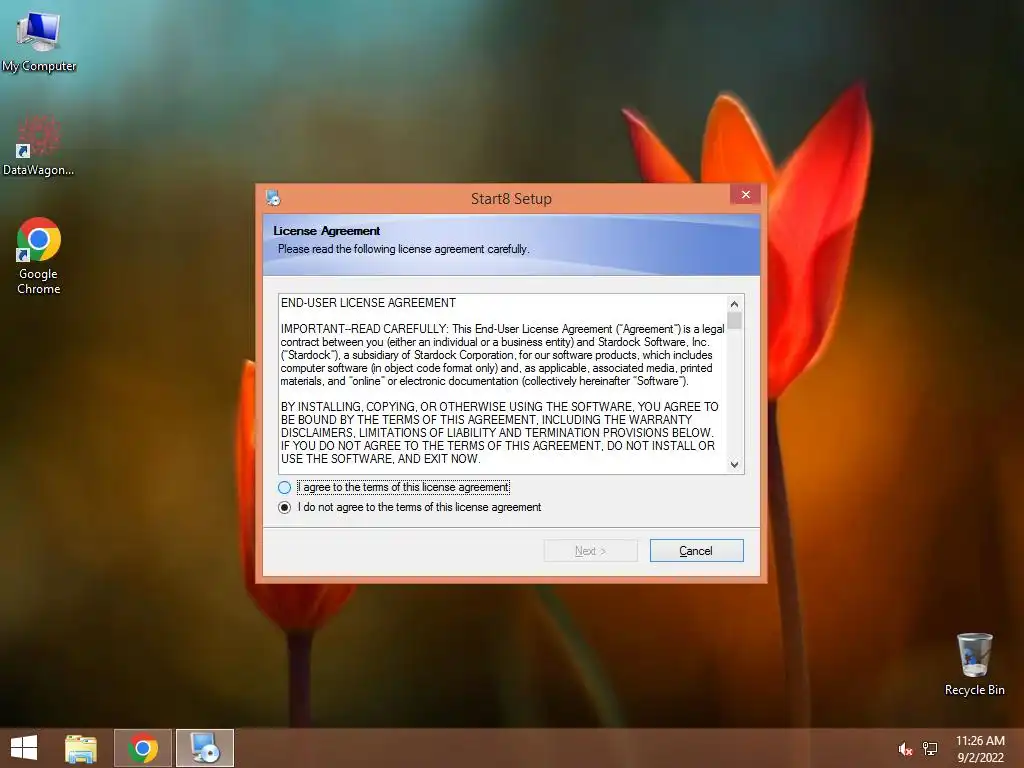Click the Next button
This screenshot has width=1024, height=768.
click(x=590, y=551)
